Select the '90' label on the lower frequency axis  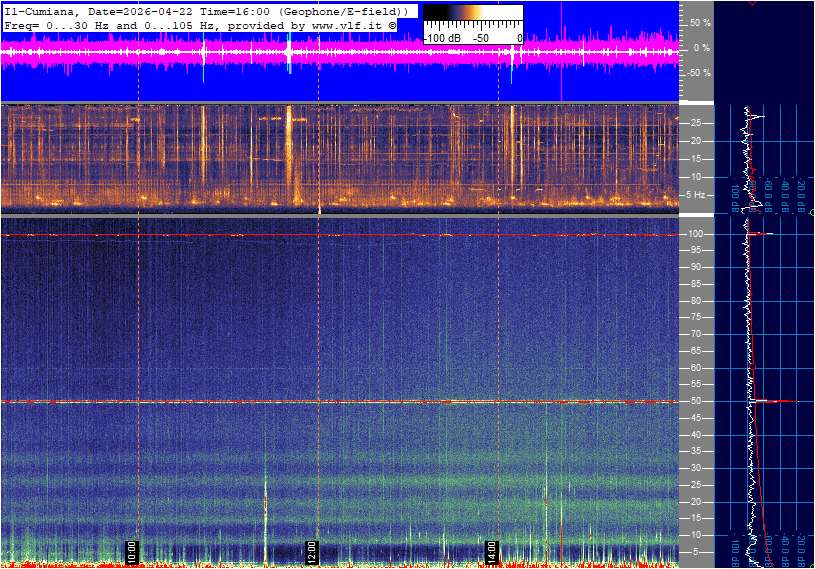695,267
